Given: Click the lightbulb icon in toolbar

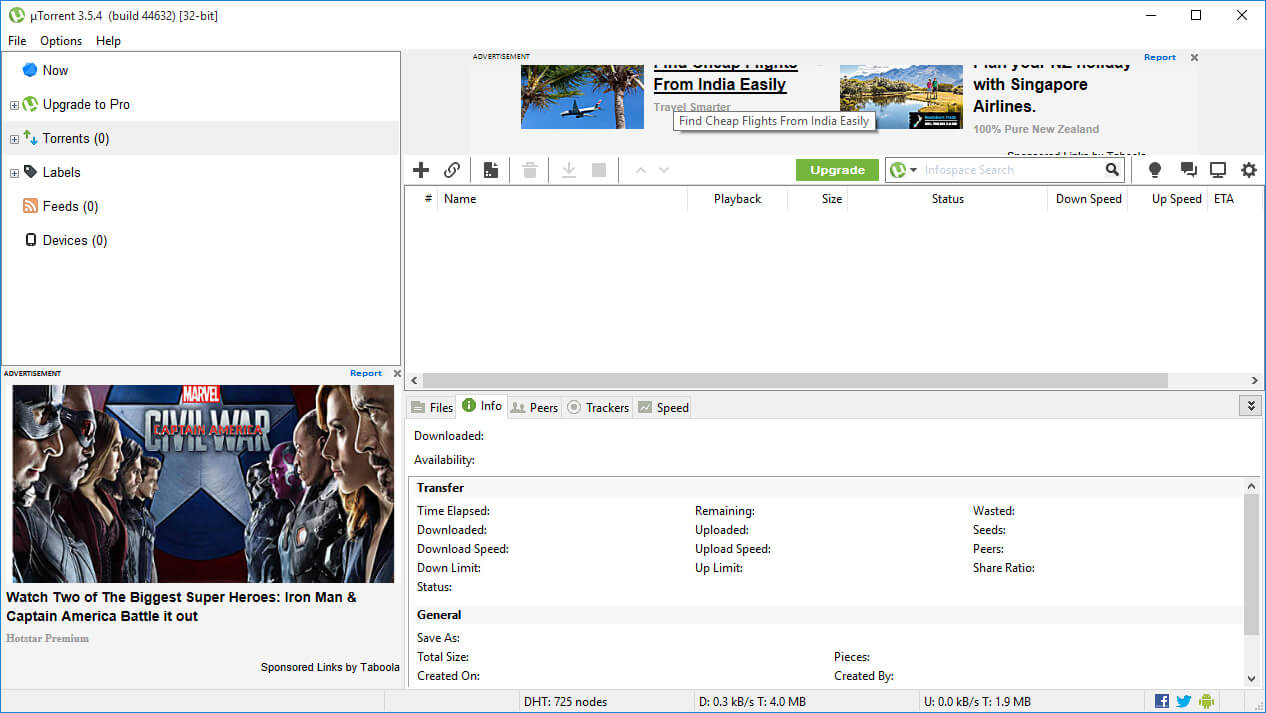Looking at the screenshot, I should coord(1155,170).
